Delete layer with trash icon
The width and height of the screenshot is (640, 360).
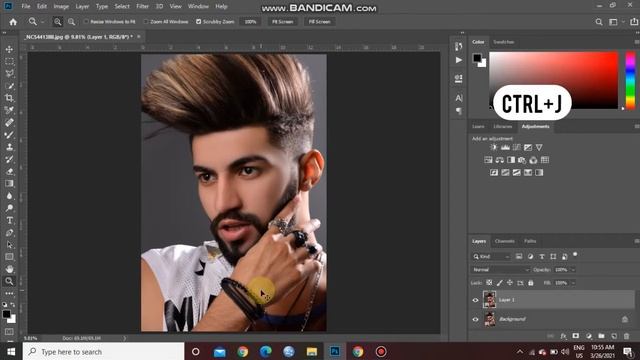[627, 336]
